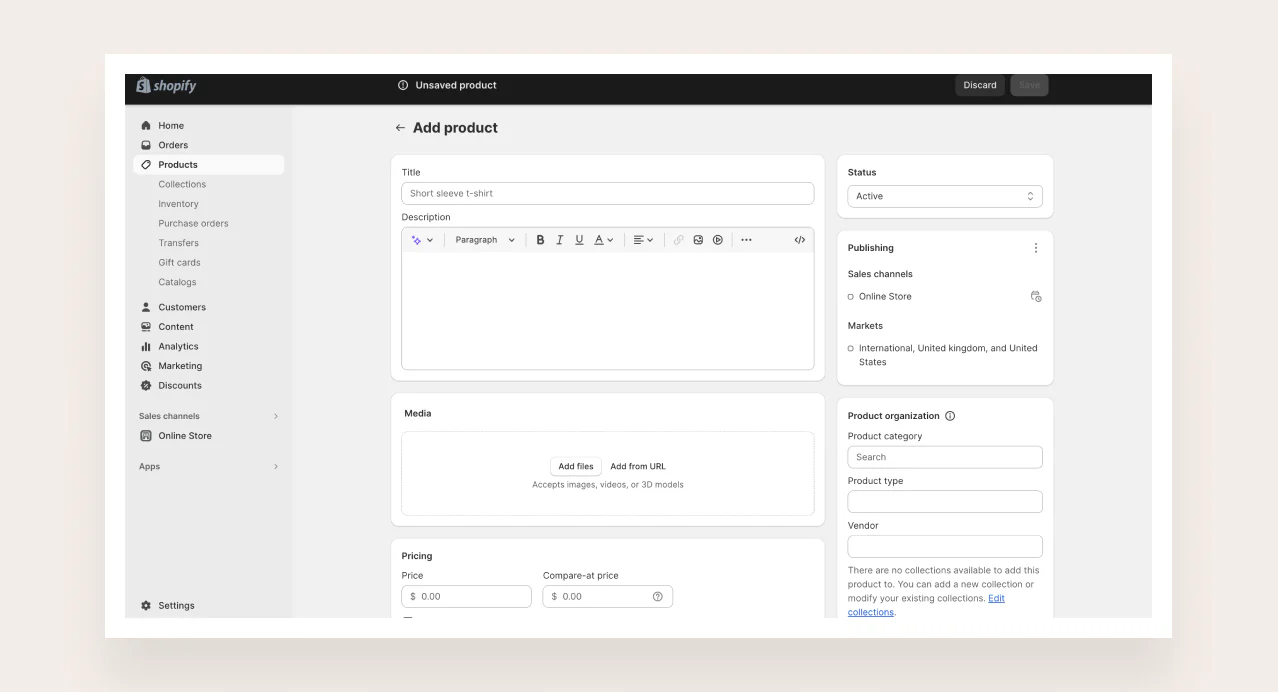Open Online Store publish schedule icon
The width and height of the screenshot is (1278, 692).
1036,297
